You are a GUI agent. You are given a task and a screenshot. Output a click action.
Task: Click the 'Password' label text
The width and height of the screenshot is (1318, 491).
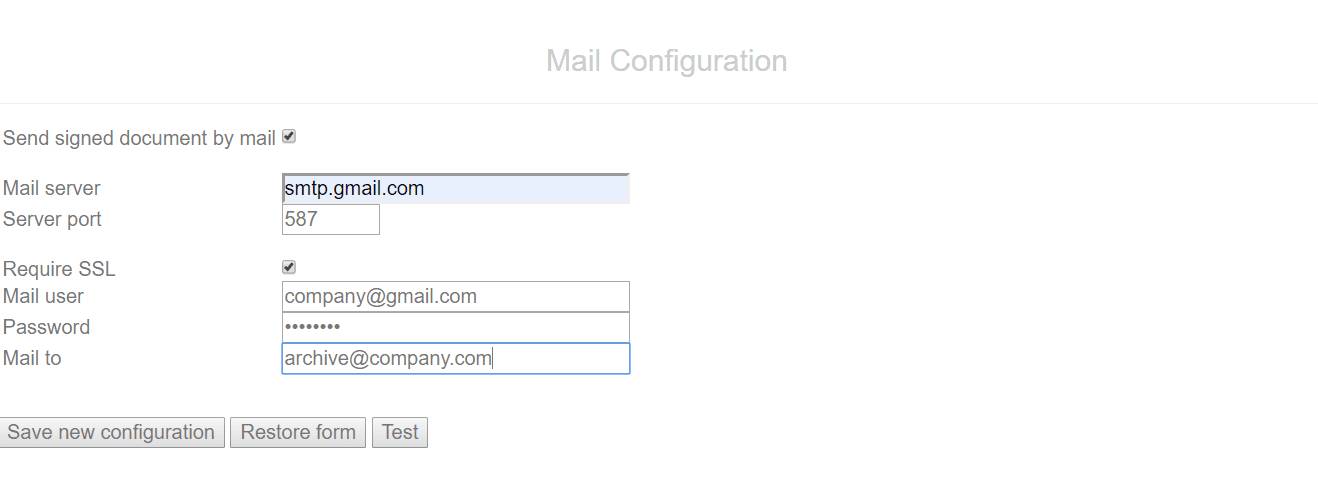[x=46, y=327]
